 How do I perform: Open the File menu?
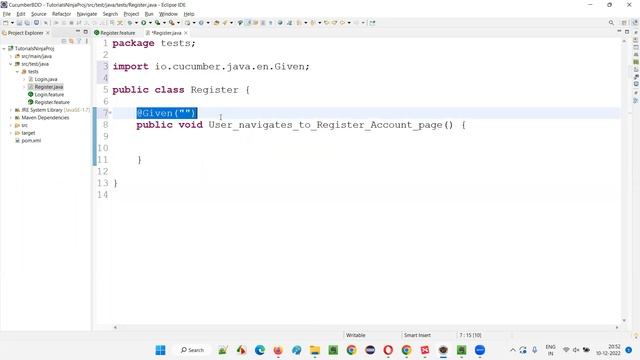[x=7, y=14]
